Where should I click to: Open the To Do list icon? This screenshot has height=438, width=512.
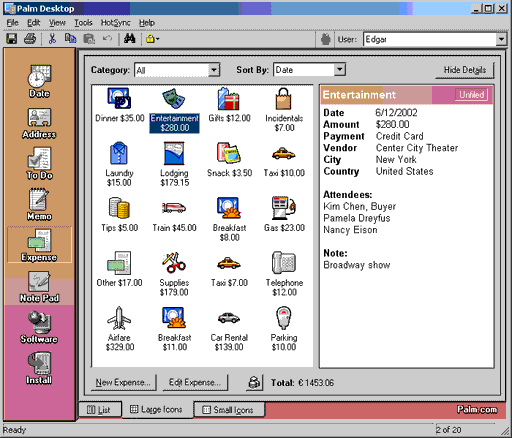click(39, 164)
